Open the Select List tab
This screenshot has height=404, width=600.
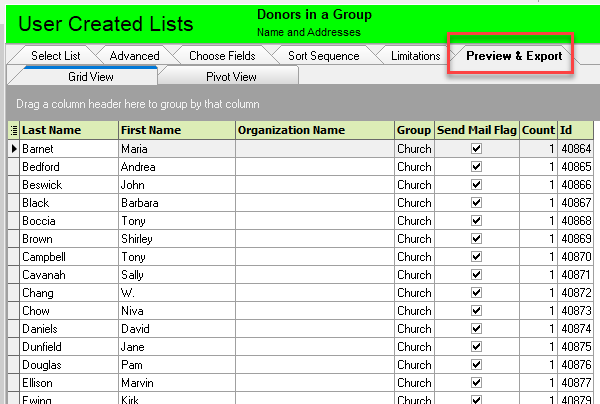[x=55, y=56]
